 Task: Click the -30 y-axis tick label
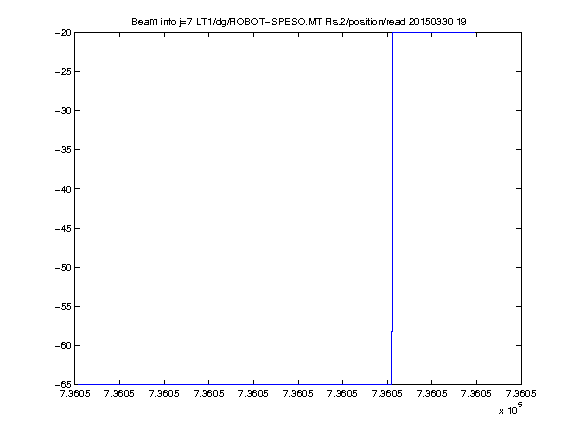coord(62,111)
